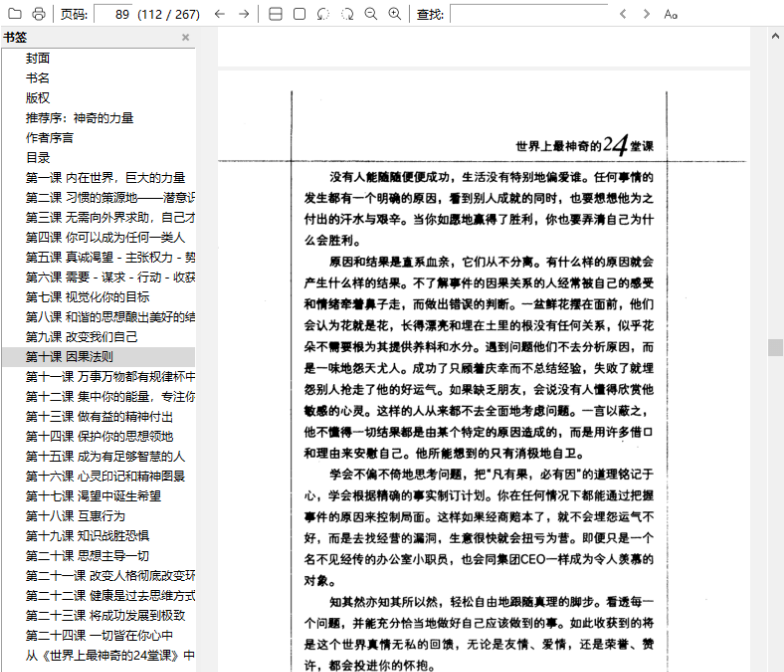
Task: Click the print icon in toolbar
Action: [x=38, y=14]
